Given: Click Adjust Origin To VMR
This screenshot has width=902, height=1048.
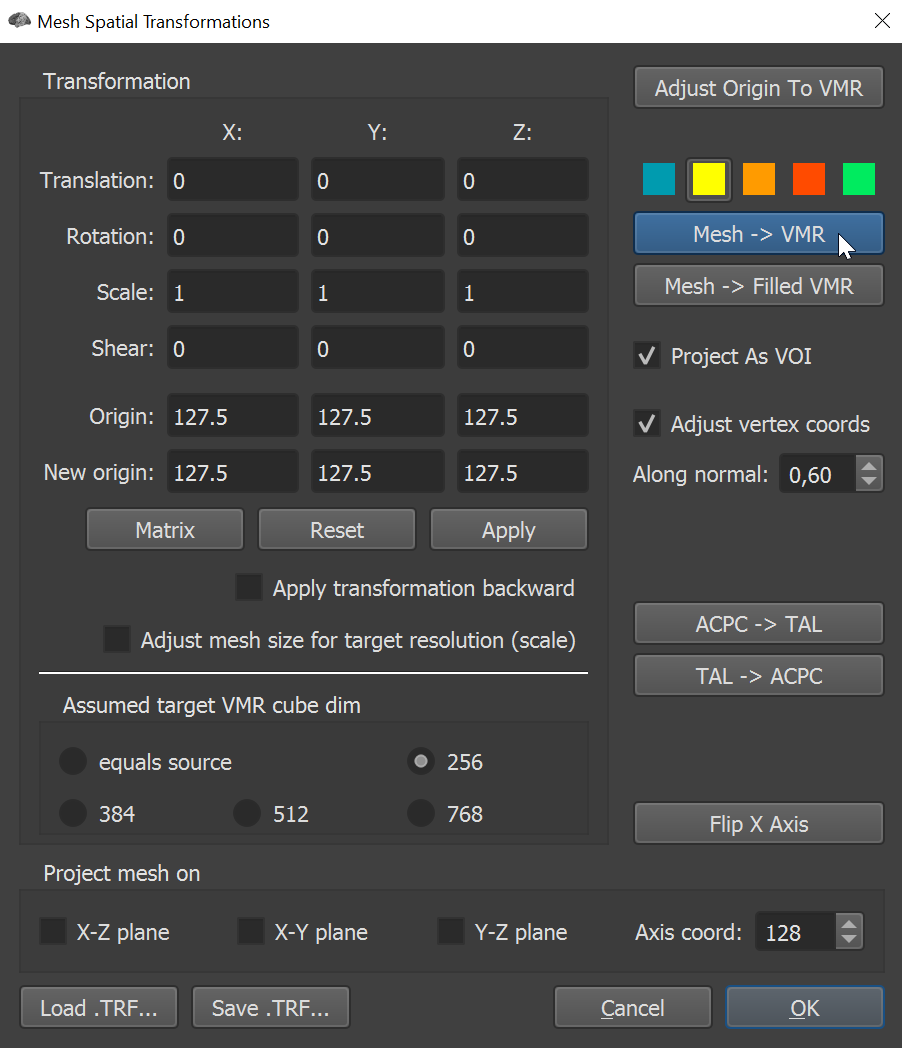Looking at the screenshot, I should (x=758, y=87).
